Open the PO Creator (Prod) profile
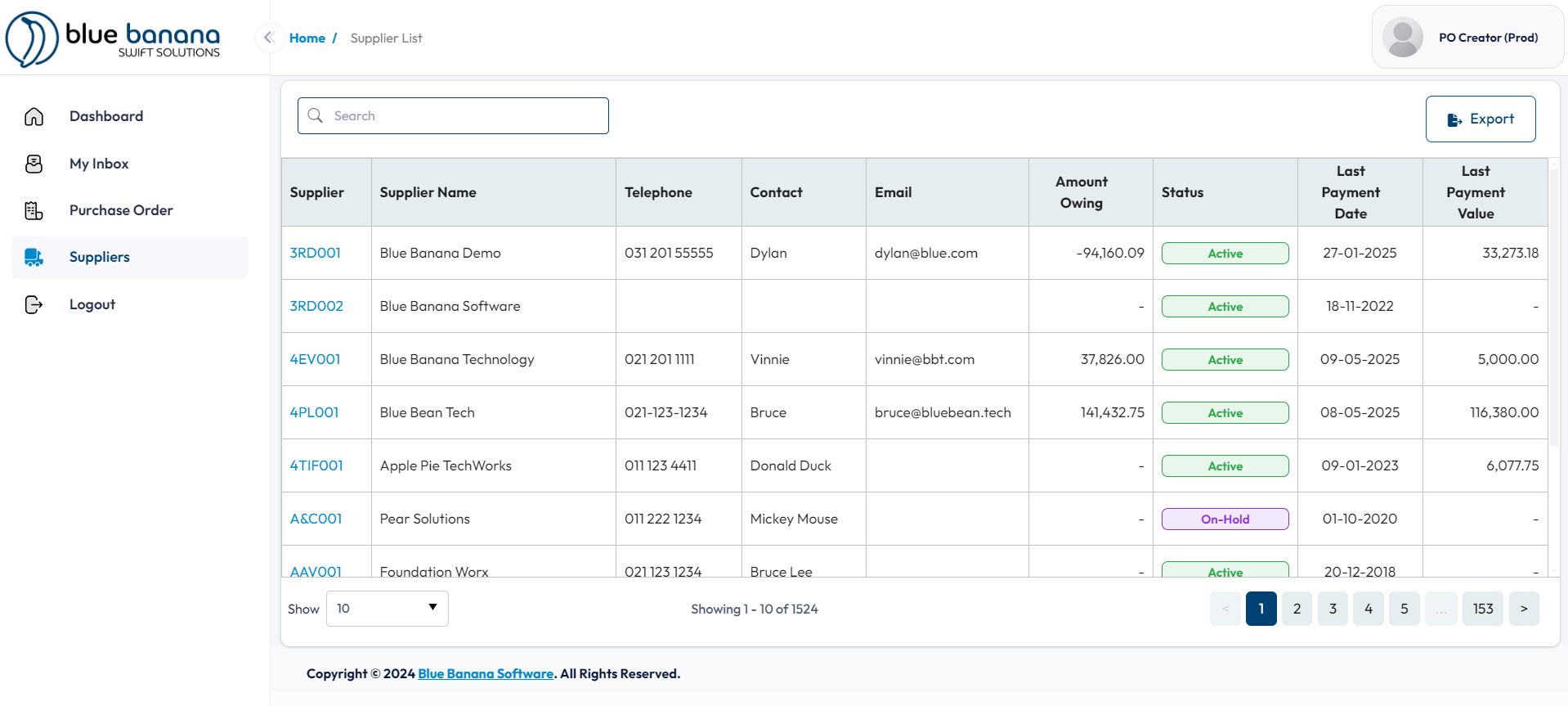Image resolution: width=1568 pixels, height=706 pixels. [1467, 38]
